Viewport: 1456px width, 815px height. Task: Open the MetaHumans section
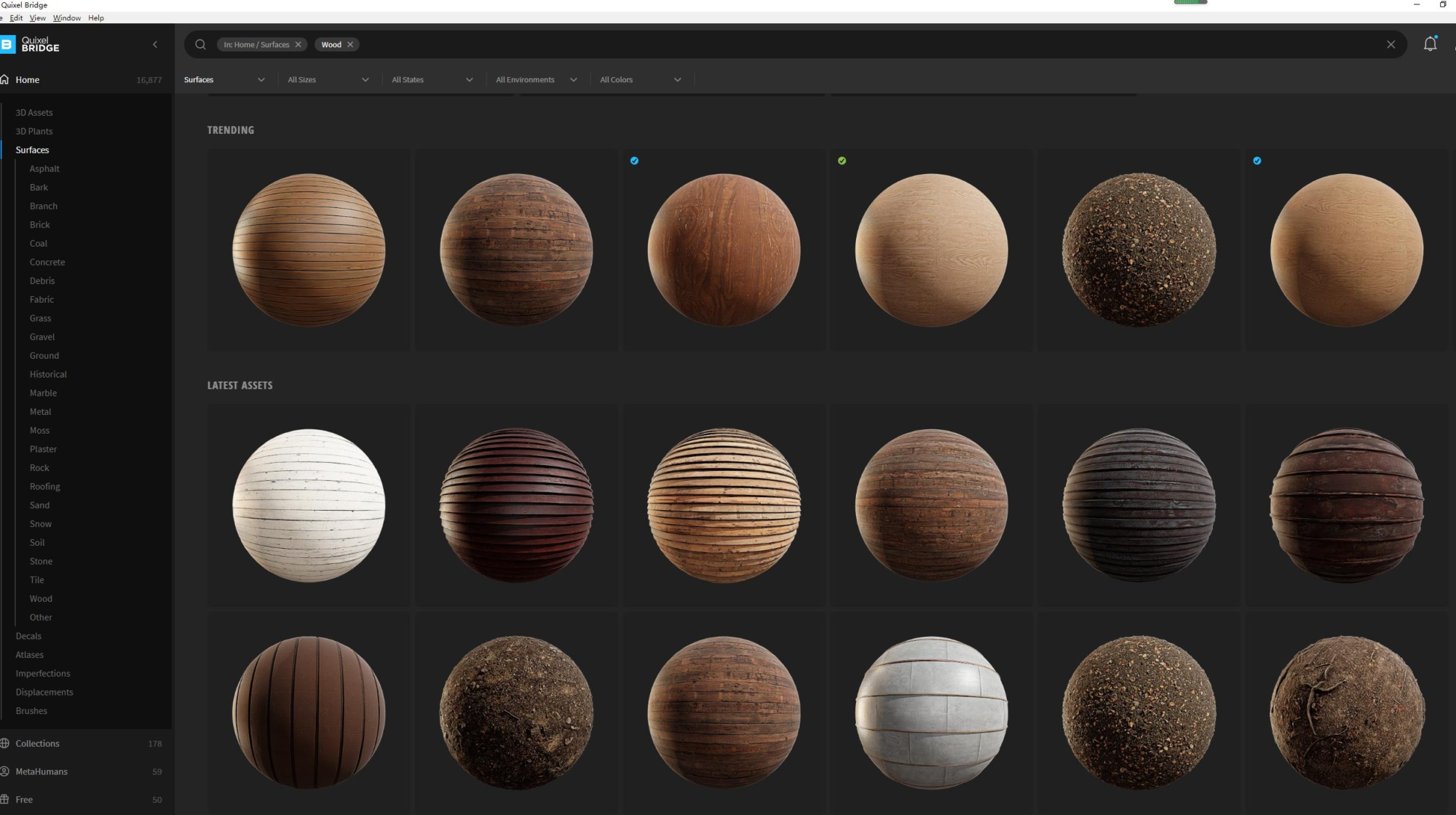41,771
